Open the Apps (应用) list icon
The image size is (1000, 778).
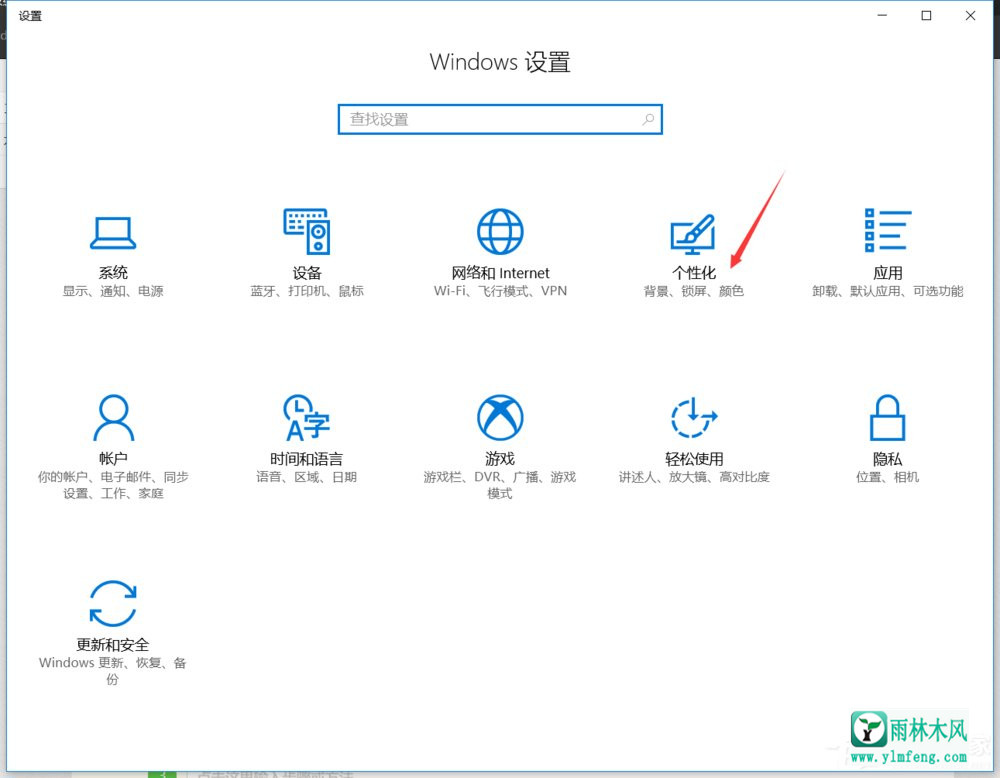point(888,230)
